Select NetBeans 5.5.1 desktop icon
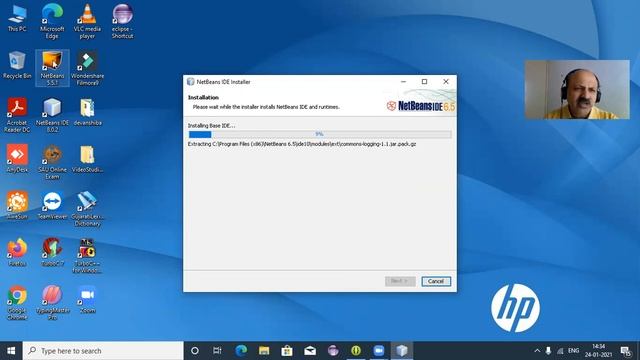 pyautogui.click(x=52, y=68)
